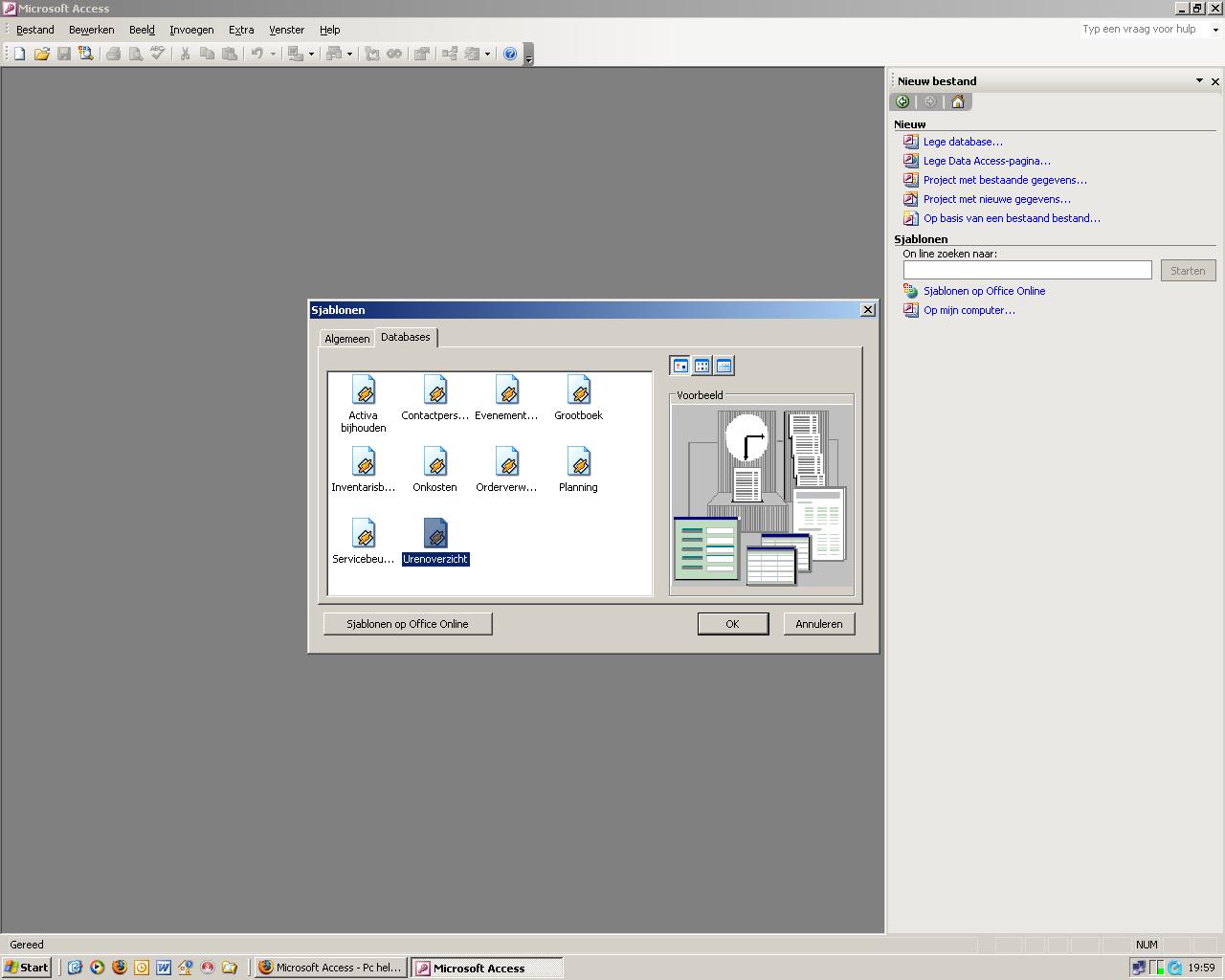Click the online template search field
This screenshot has width=1225, height=980.
click(1027, 271)
